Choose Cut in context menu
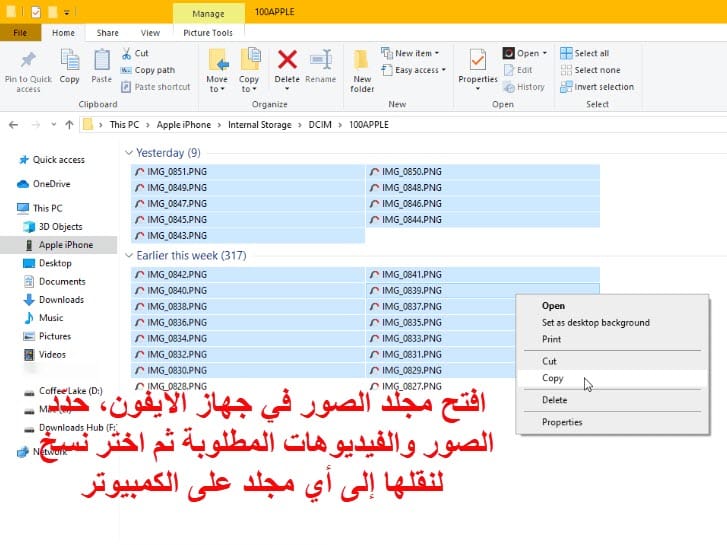727x545 pixels. (x=612, y=361)
